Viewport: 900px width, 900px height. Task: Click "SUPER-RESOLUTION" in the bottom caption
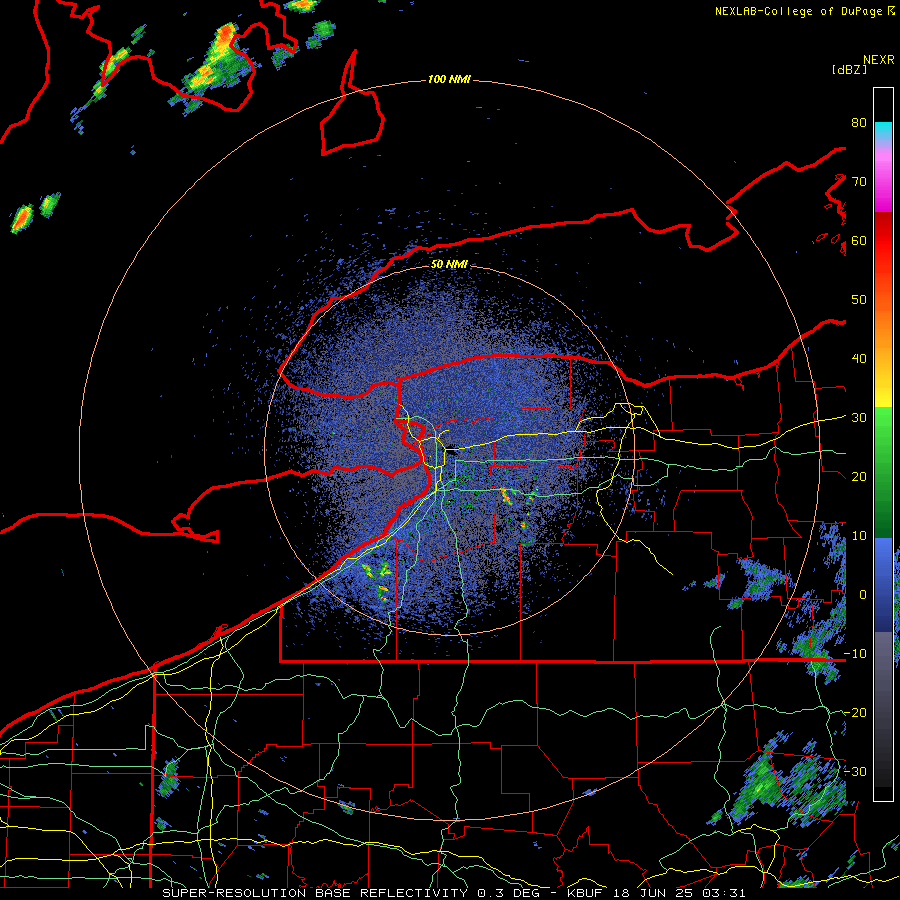tap(235, 893)
